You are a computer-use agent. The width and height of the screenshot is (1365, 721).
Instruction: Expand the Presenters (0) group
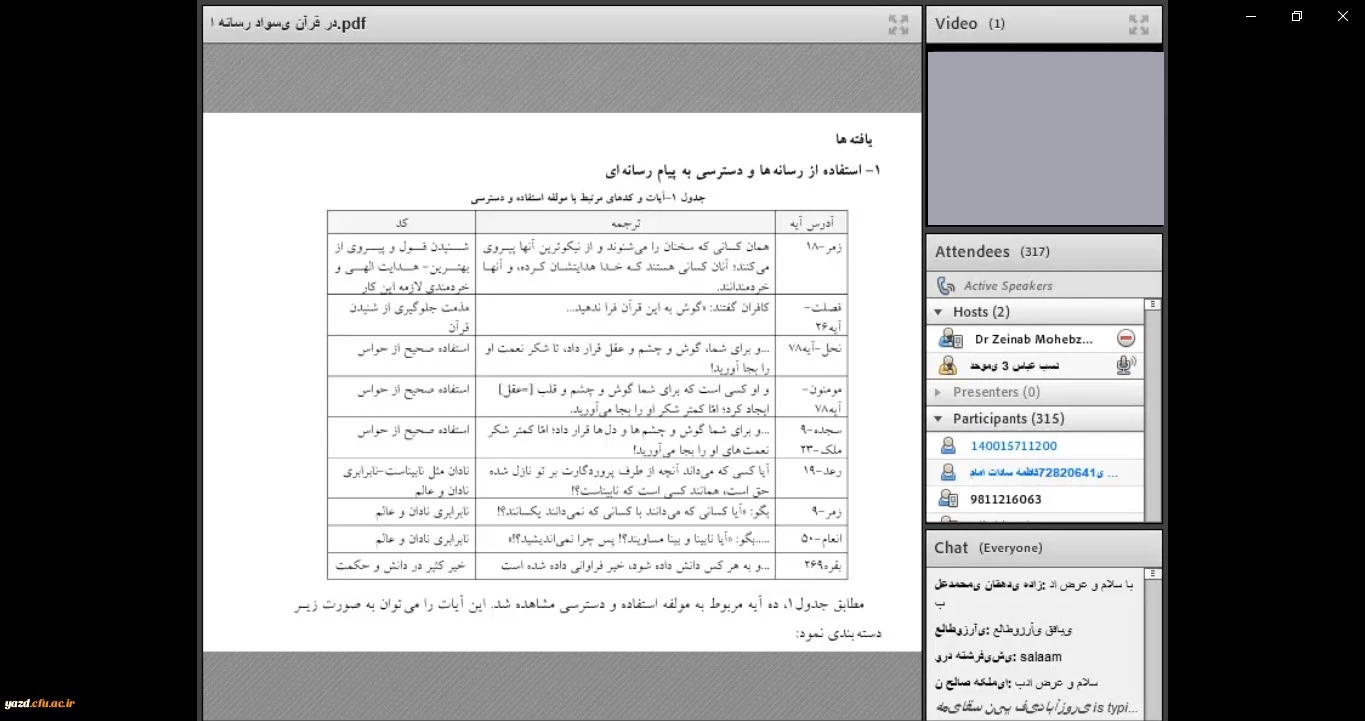click(938, 392)
